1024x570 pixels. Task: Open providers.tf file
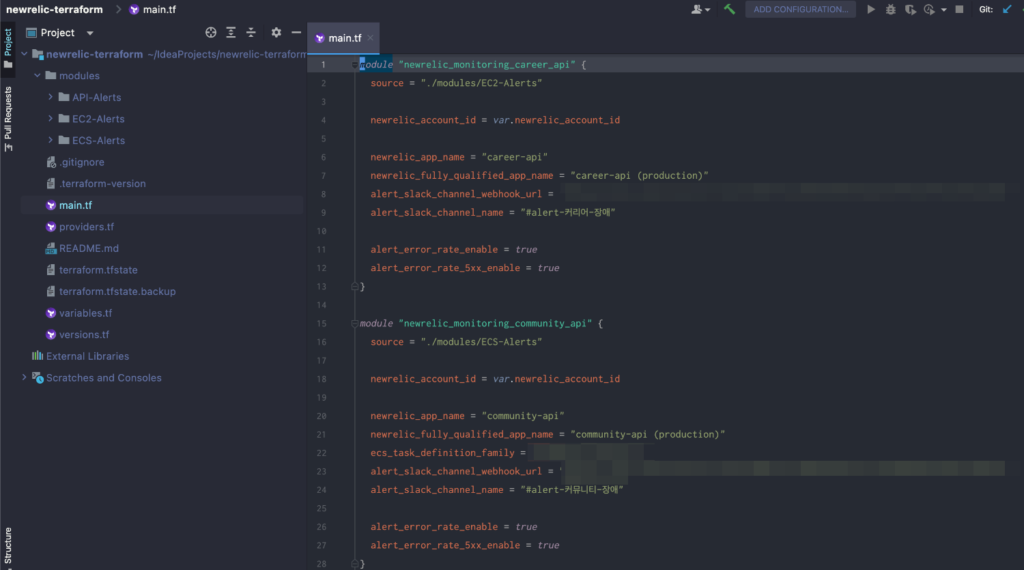80,227
